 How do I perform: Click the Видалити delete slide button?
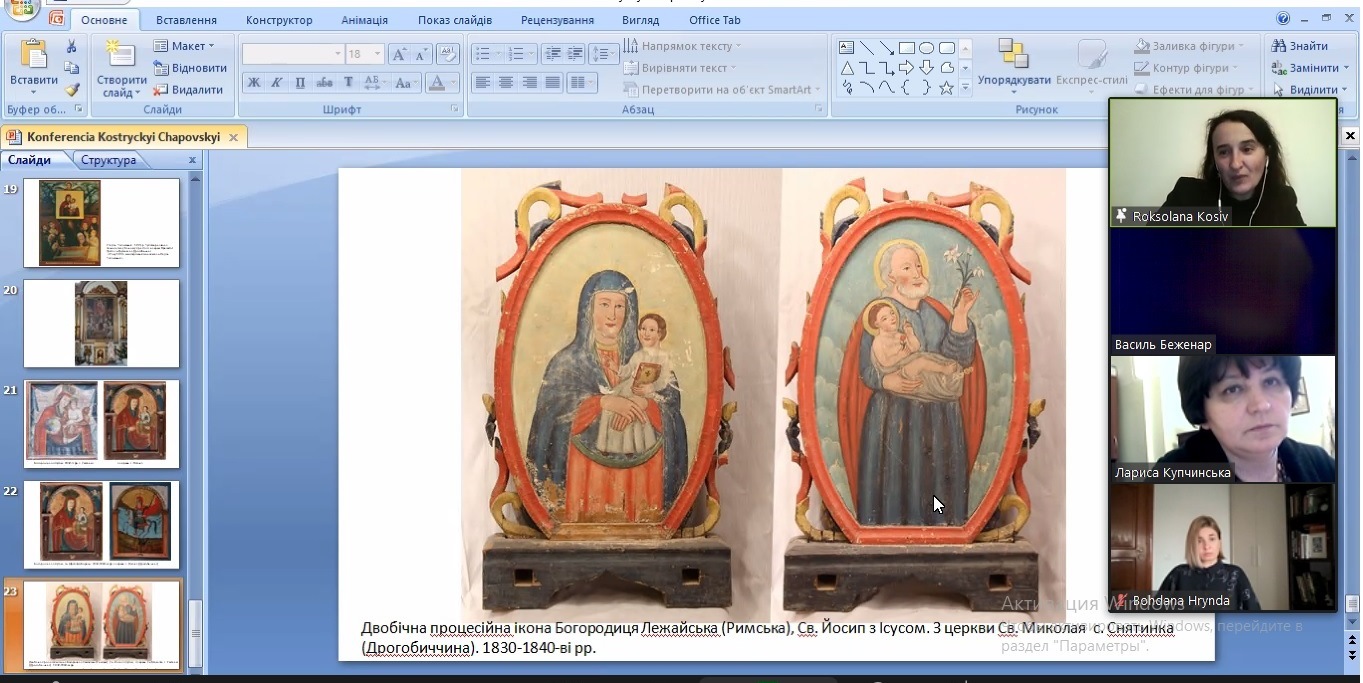(189, 89)
